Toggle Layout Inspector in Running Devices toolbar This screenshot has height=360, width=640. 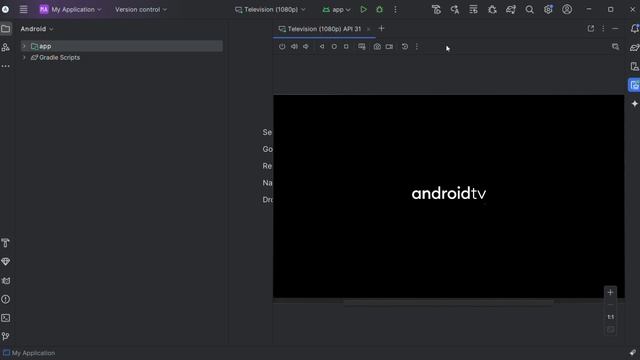pyautogui.click(x=615, y=47)
